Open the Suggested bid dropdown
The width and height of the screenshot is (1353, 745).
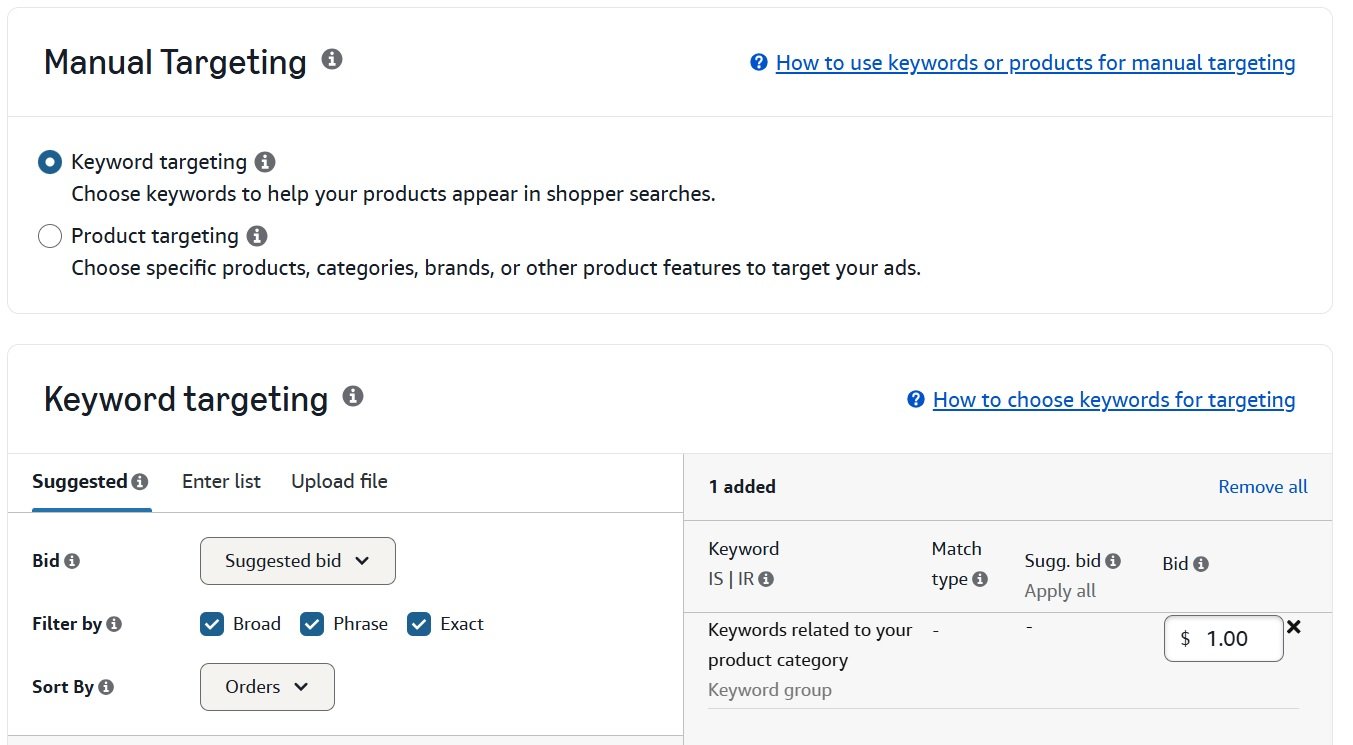click(297, 561)
